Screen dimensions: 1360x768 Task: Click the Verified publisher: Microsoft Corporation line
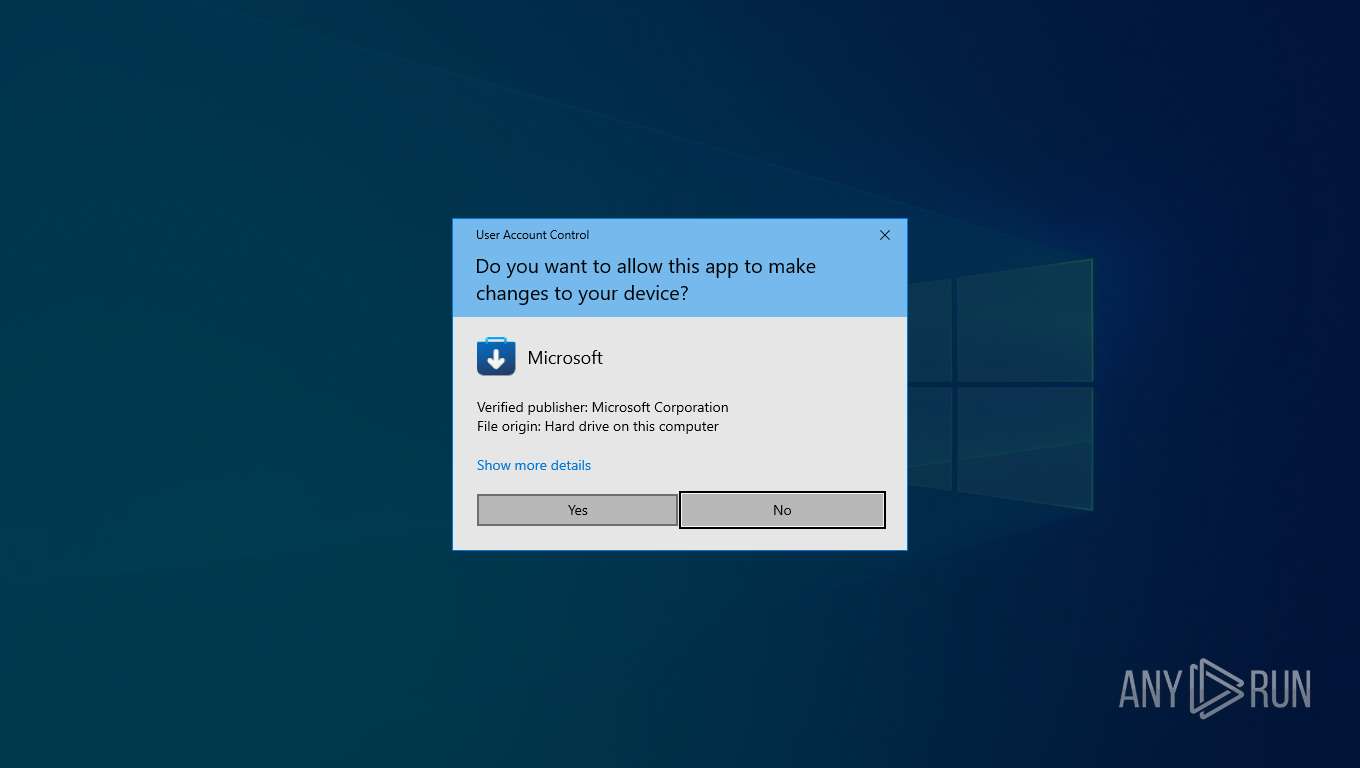pyautogui.click(x=602, y=407)
